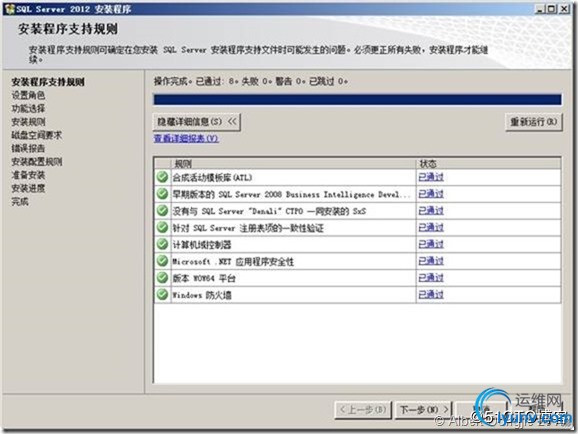The width and height of the screenshot is (578, 434).
Task: Close the SQL Server 2012 安装程序 window
Action: pos(564,9)
